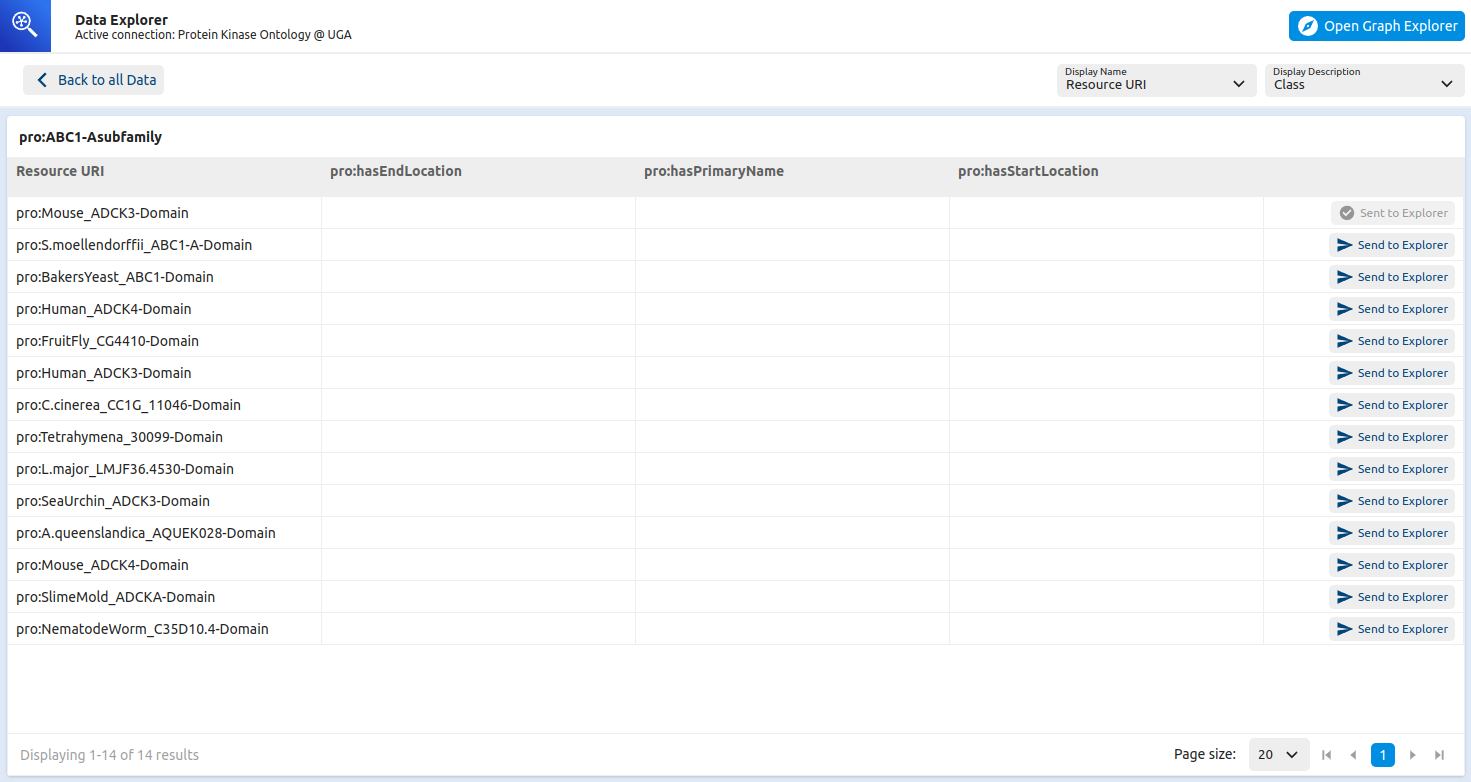The image size is (1471, 782).
Task: Go back to all Data
Action: coord(94,80)
